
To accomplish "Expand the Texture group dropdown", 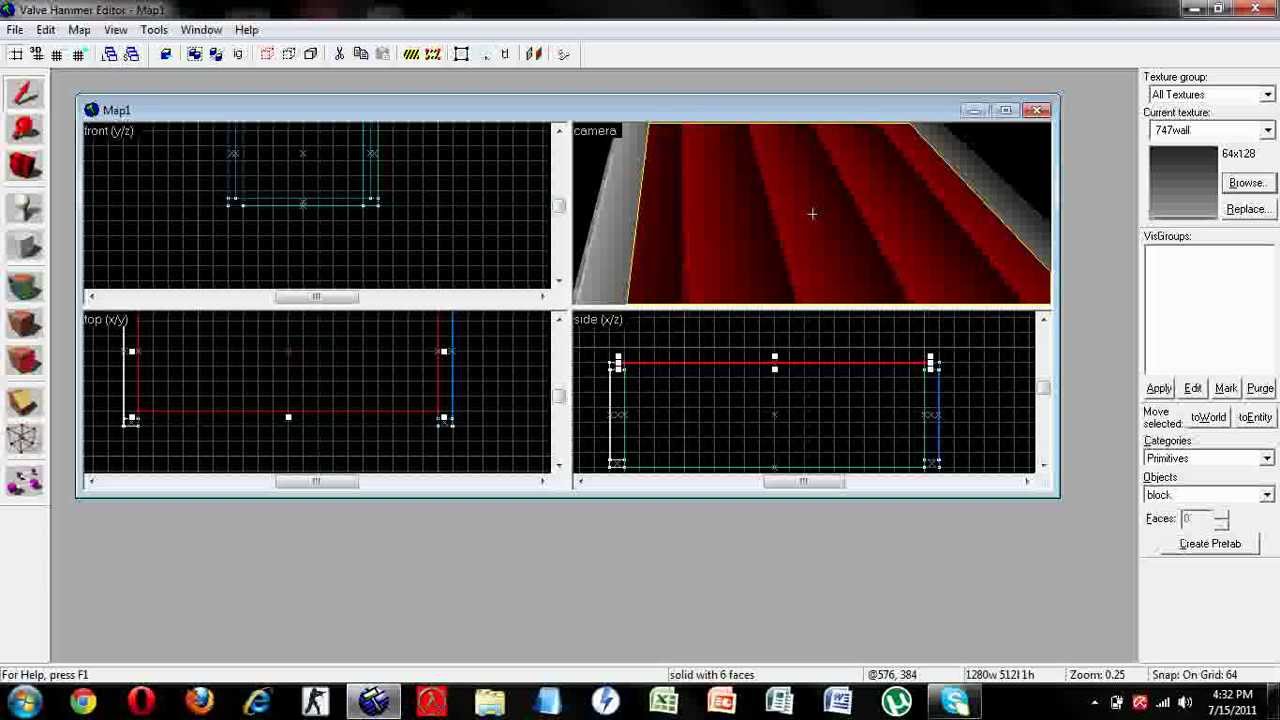I will (x=1267, y=95).
